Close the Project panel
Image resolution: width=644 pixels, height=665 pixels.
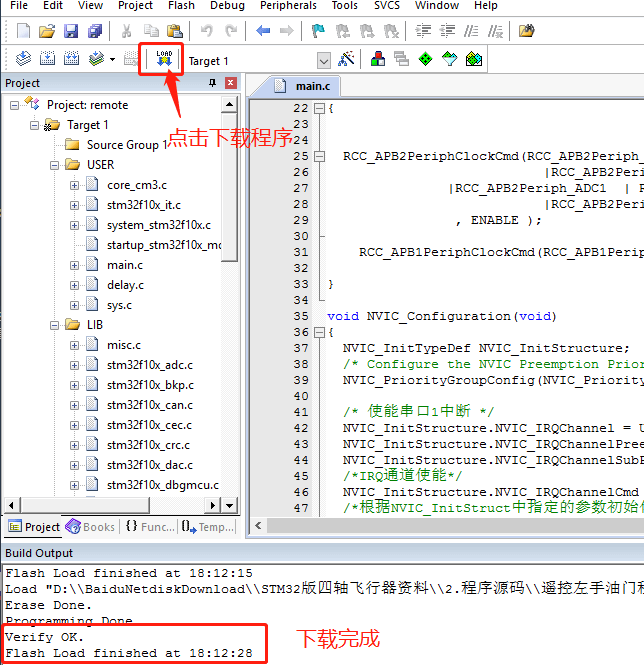tap(231, 83)
